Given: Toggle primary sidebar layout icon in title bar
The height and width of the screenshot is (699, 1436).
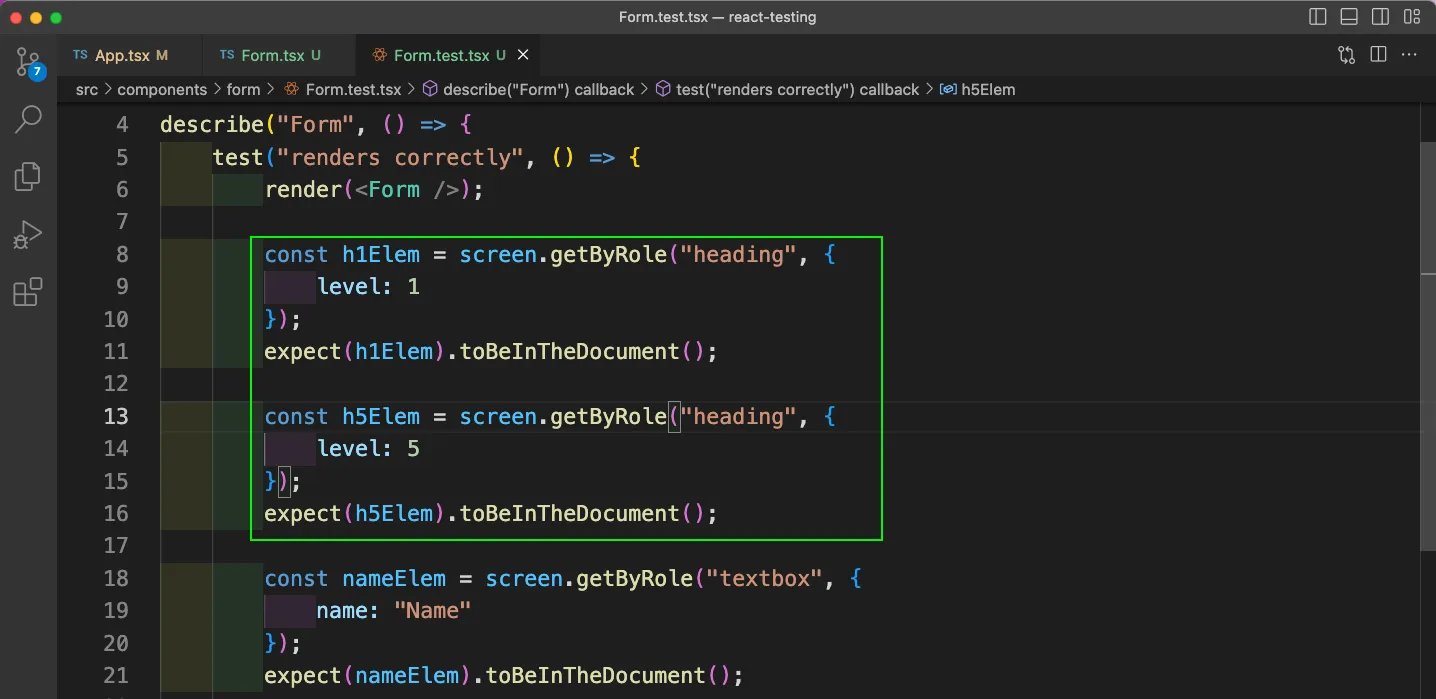Looking at the screenshot, I should pos(1318,17).
